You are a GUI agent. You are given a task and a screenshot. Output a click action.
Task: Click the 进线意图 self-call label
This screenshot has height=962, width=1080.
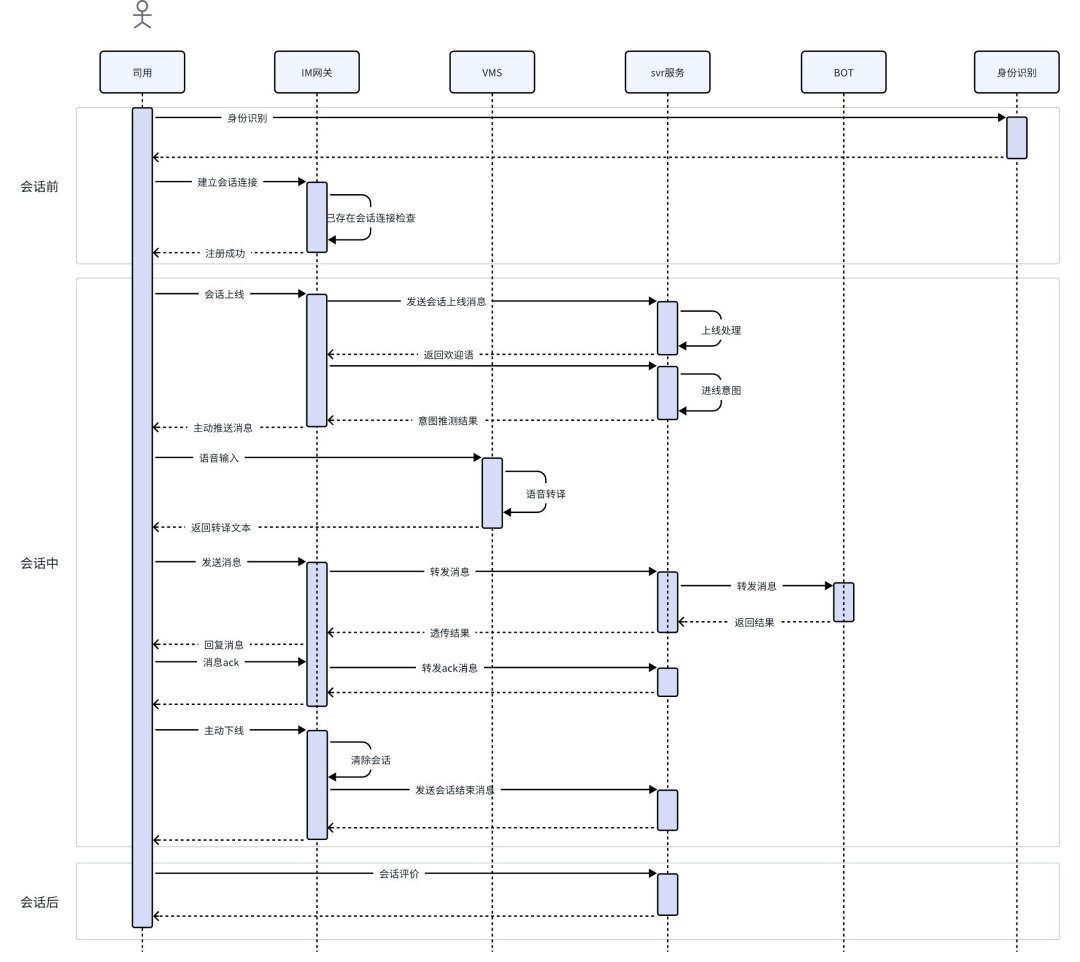click(721, 390)
